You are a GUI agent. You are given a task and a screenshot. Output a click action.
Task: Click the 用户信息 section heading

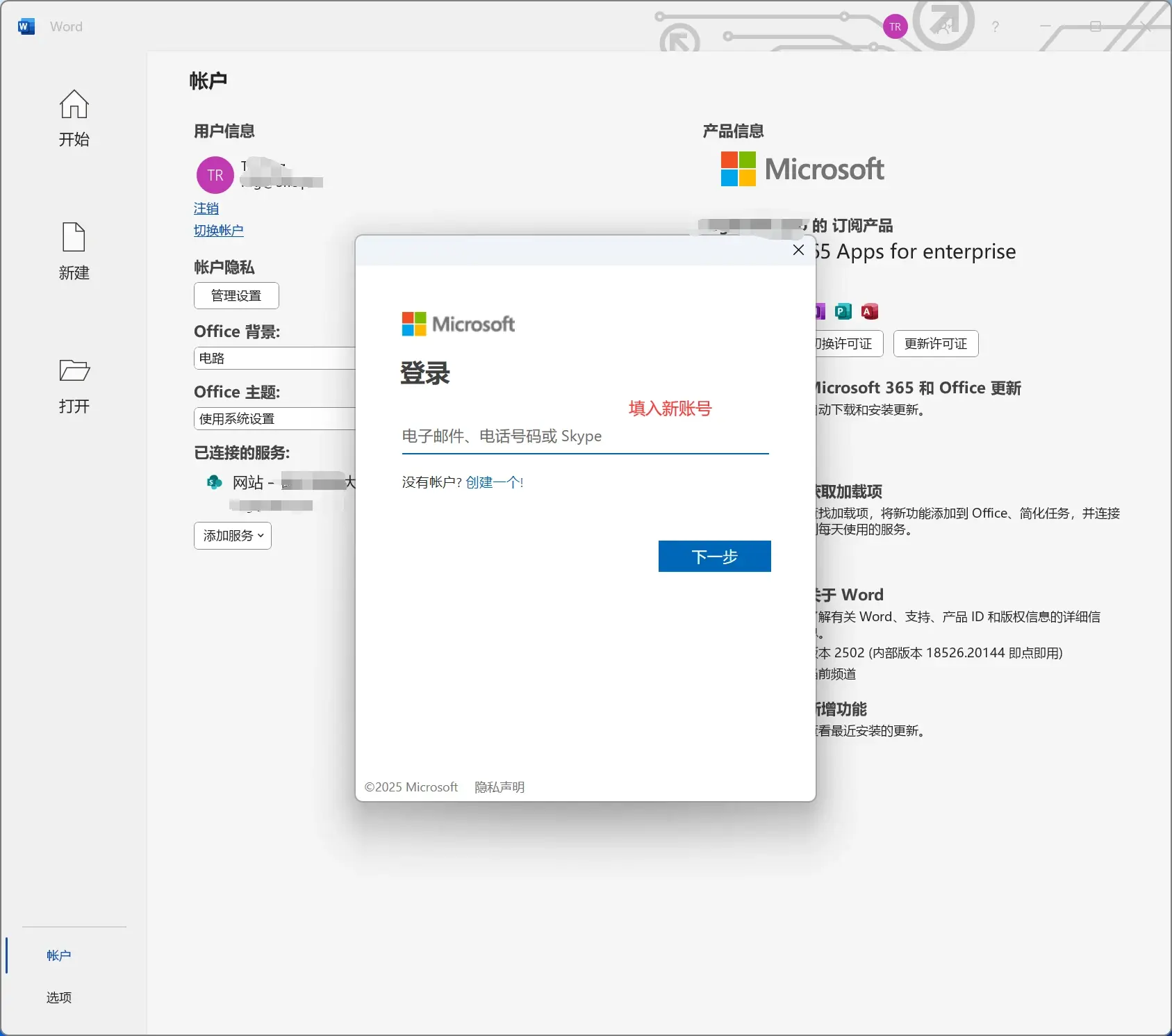[x=224, y=131]
